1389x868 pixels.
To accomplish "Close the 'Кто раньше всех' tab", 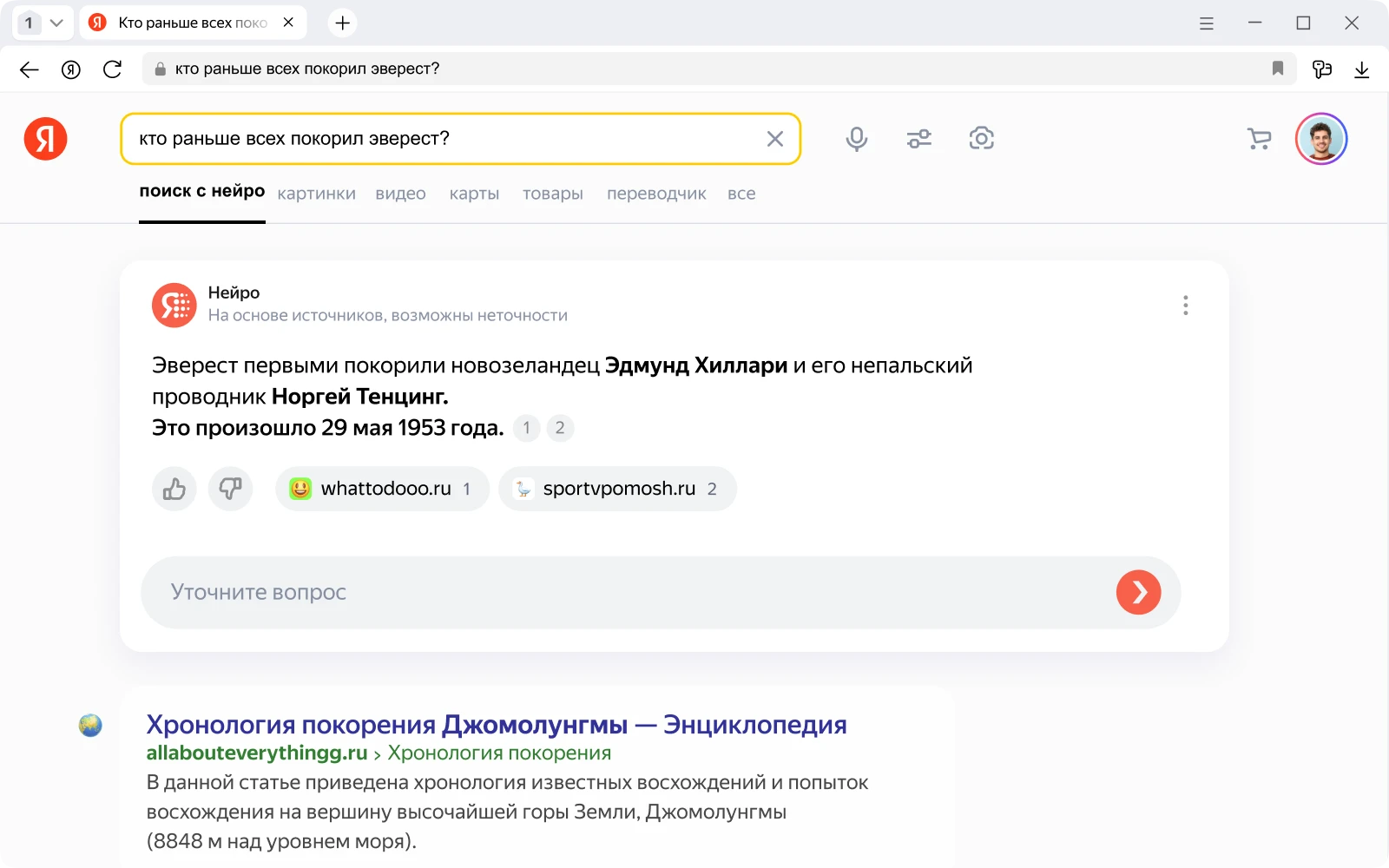I will point(288,23).
